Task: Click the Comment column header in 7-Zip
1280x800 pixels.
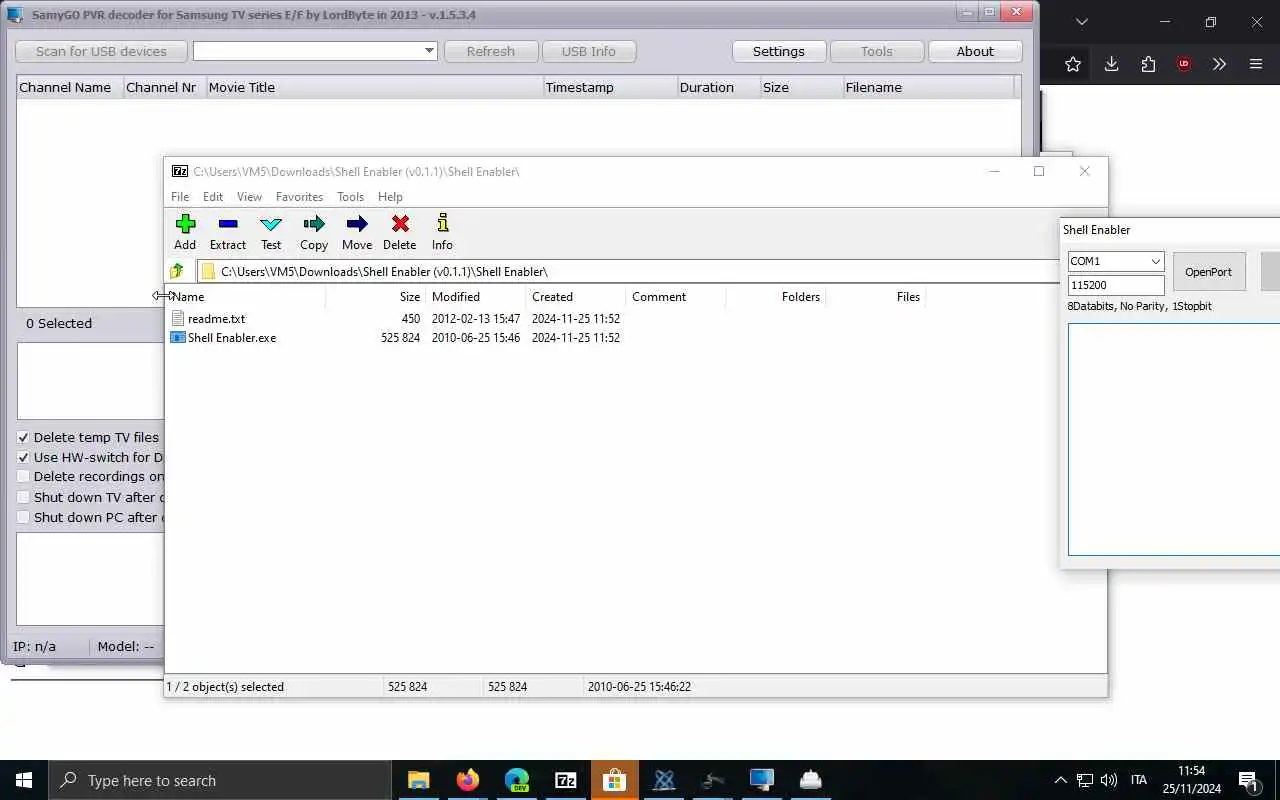Action: 675,297
